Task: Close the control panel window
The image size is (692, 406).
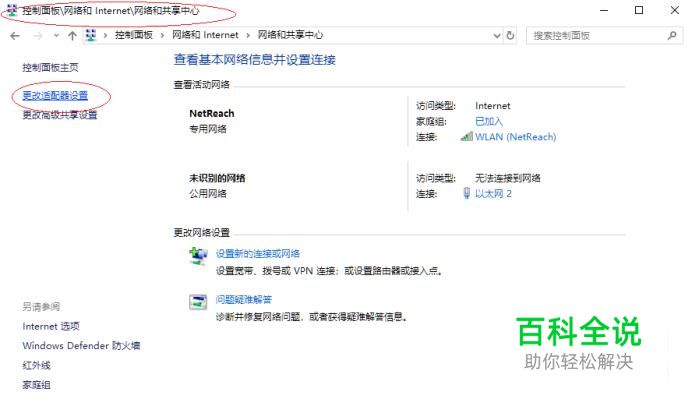Action: pyautogui.click(x=675, y=10)
